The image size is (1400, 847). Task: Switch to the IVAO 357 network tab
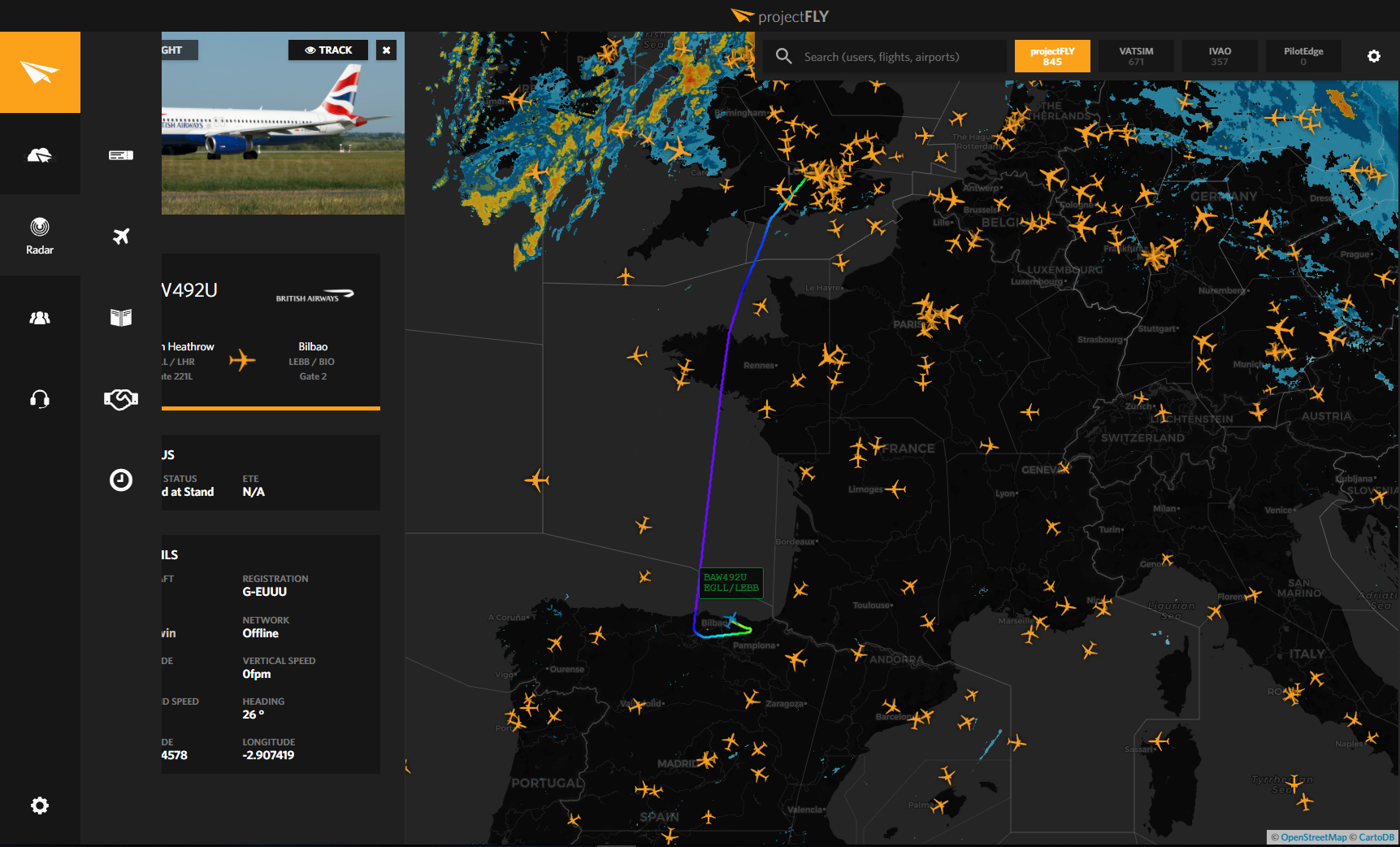pyautogui.click(x=1220, y=56)
